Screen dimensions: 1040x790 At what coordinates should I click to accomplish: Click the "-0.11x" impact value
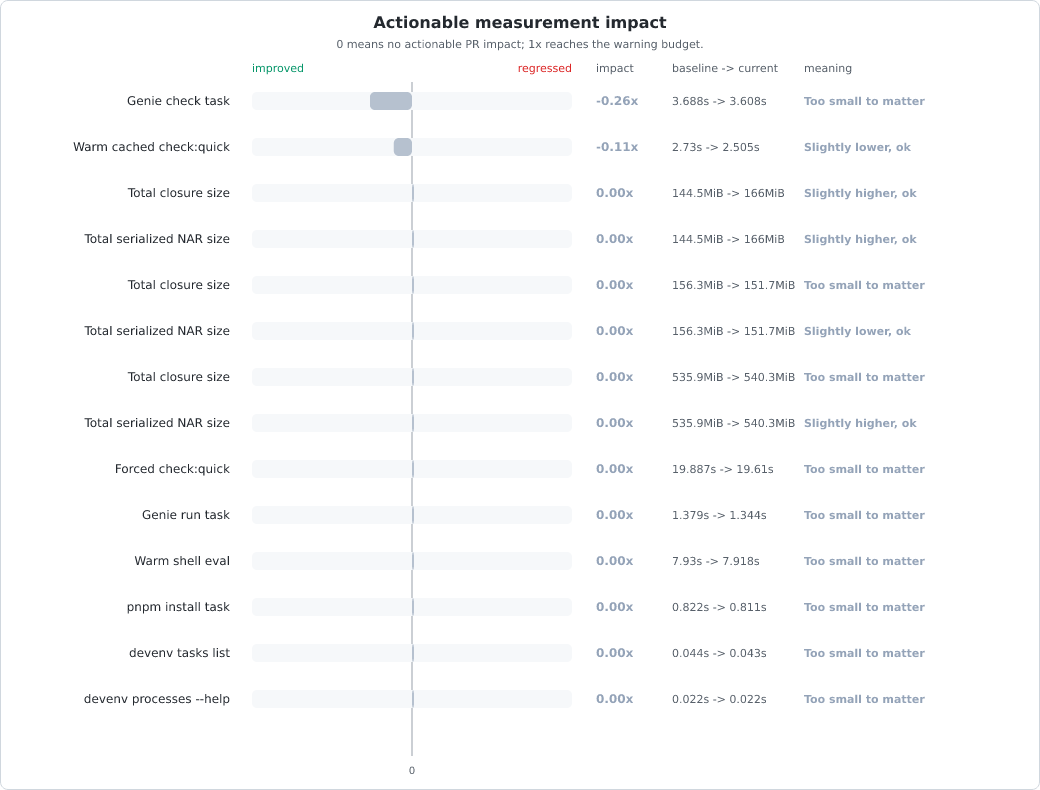[617, 147]
